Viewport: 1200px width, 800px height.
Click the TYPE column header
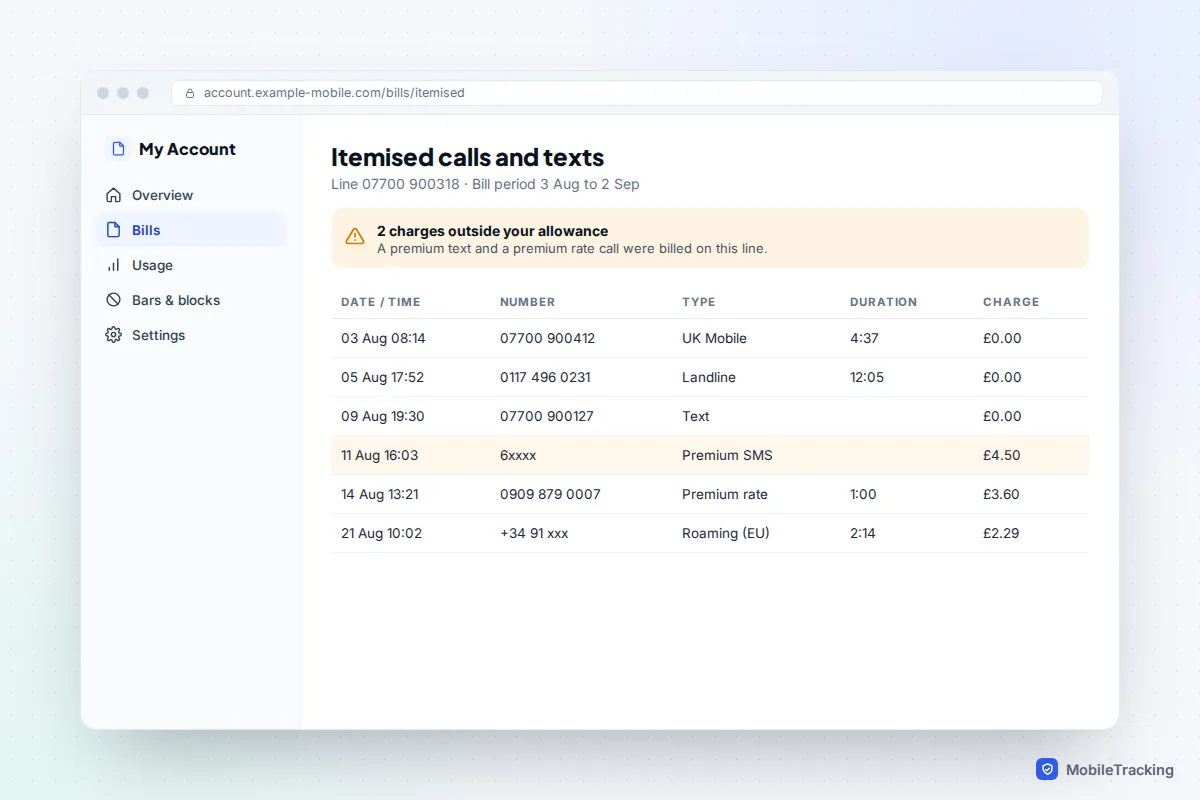699,302
